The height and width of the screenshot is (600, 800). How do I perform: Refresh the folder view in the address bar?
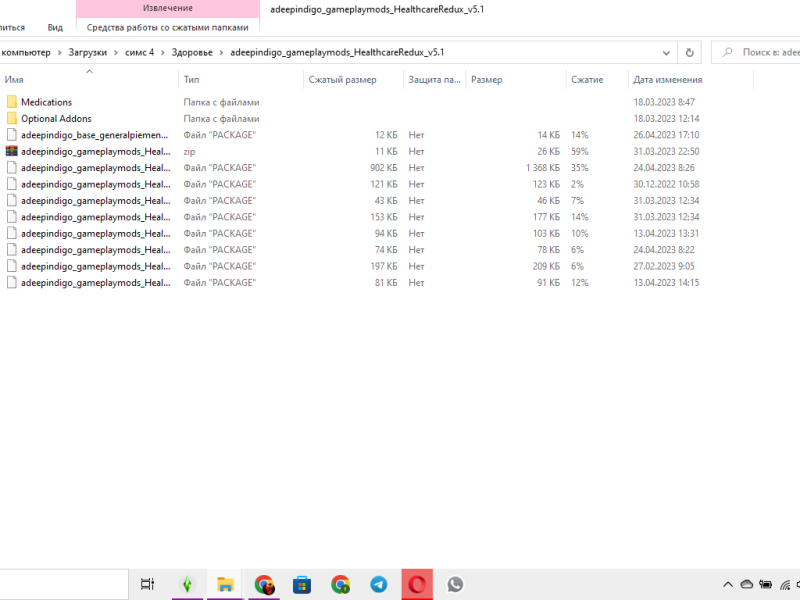(x=689, y=53)
